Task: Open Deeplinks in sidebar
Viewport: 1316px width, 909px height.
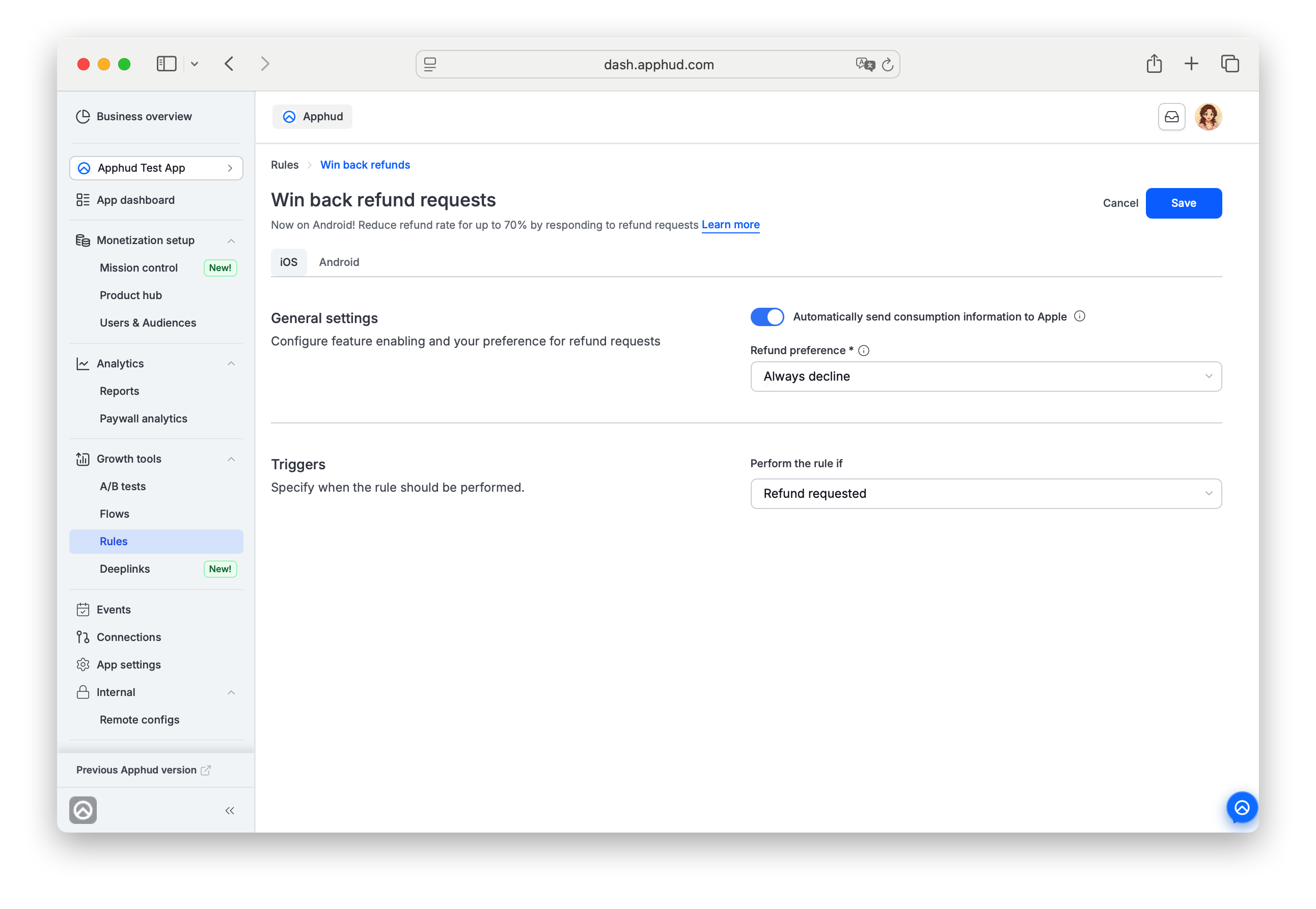Action: coord(125,569)
